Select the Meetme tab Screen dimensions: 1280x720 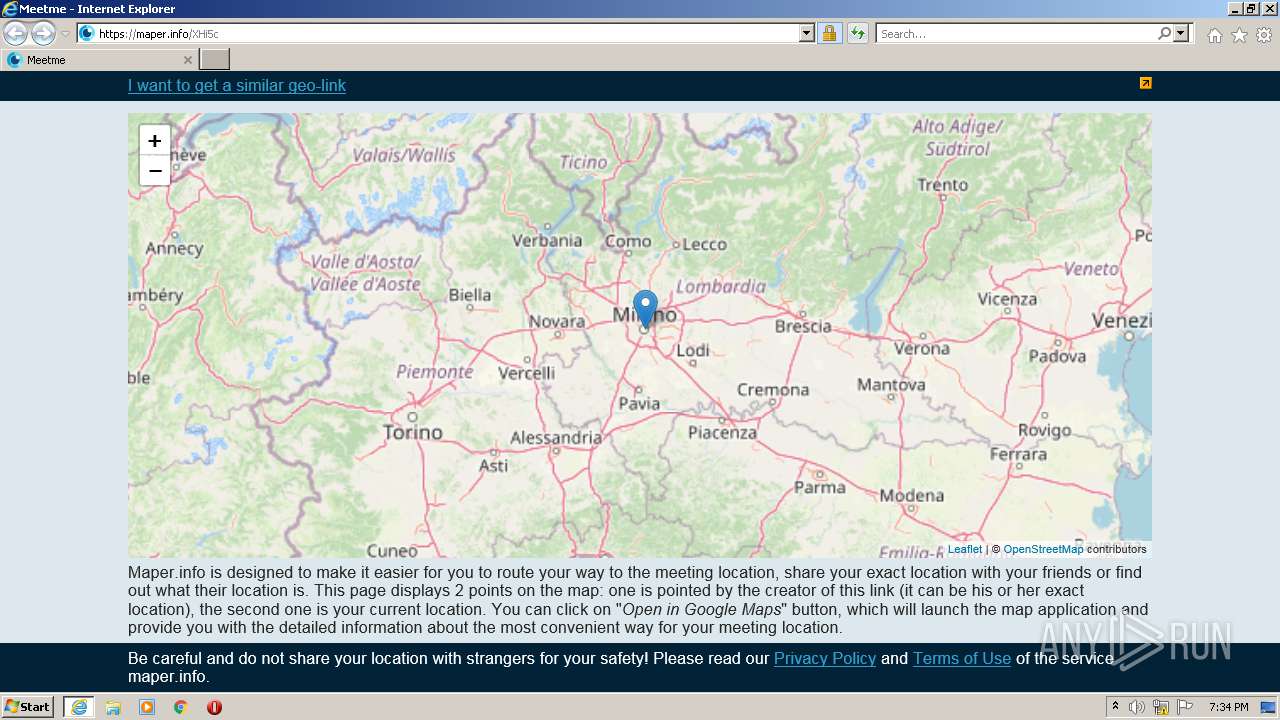[x=100, y=60]
